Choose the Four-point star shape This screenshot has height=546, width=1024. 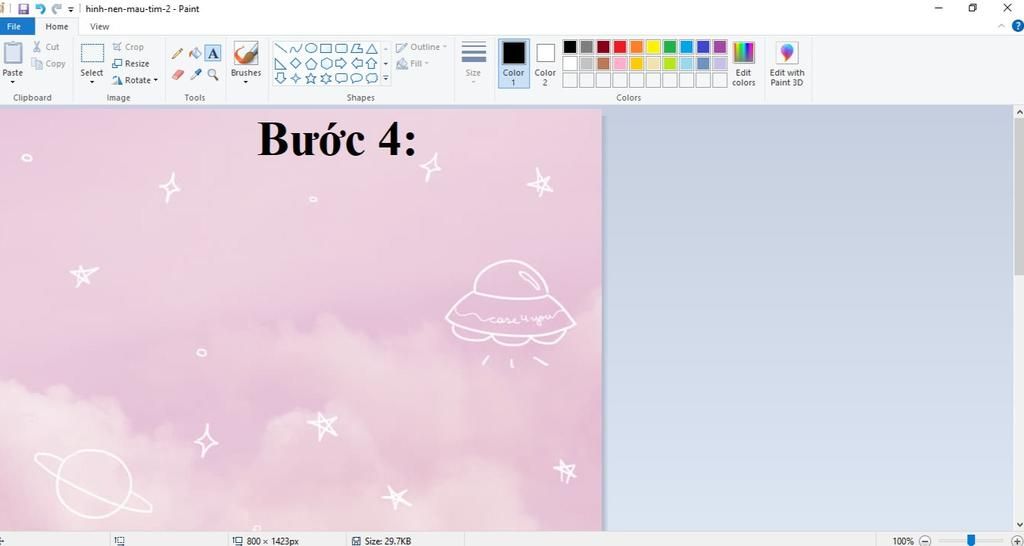(296, 78)
